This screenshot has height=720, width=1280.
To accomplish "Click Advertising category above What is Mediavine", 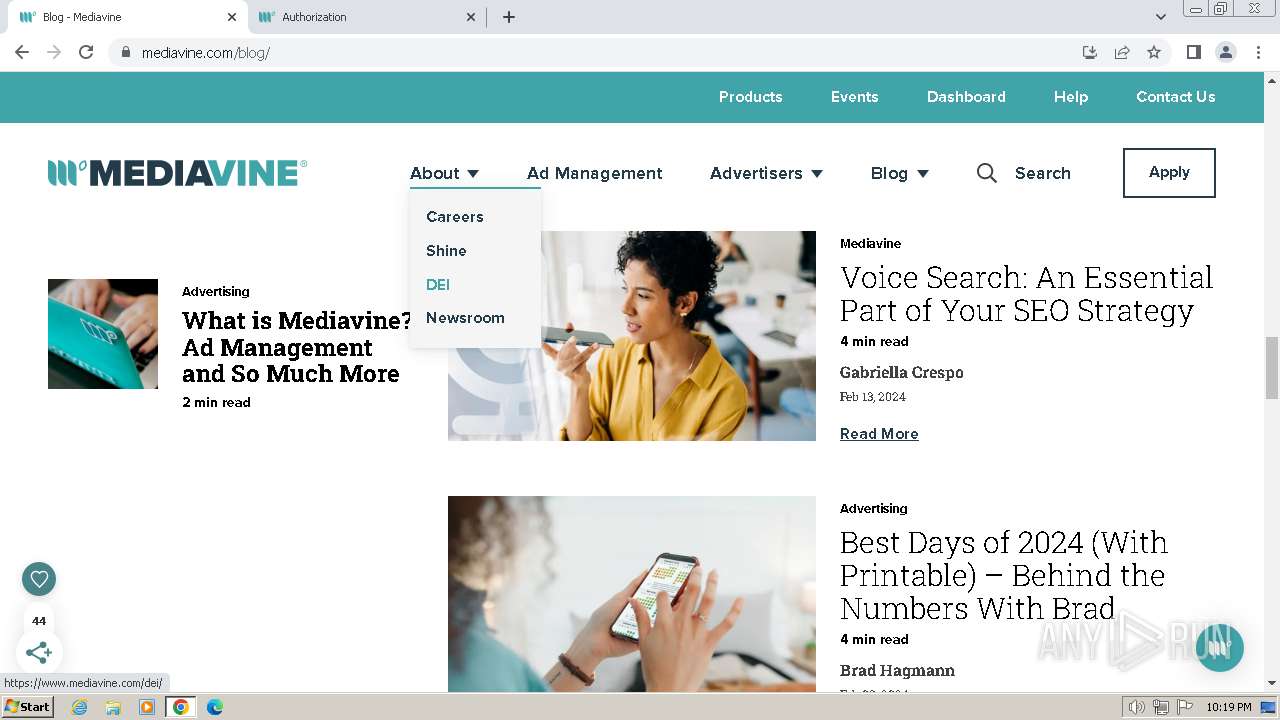I will click(x=216, y=292).
